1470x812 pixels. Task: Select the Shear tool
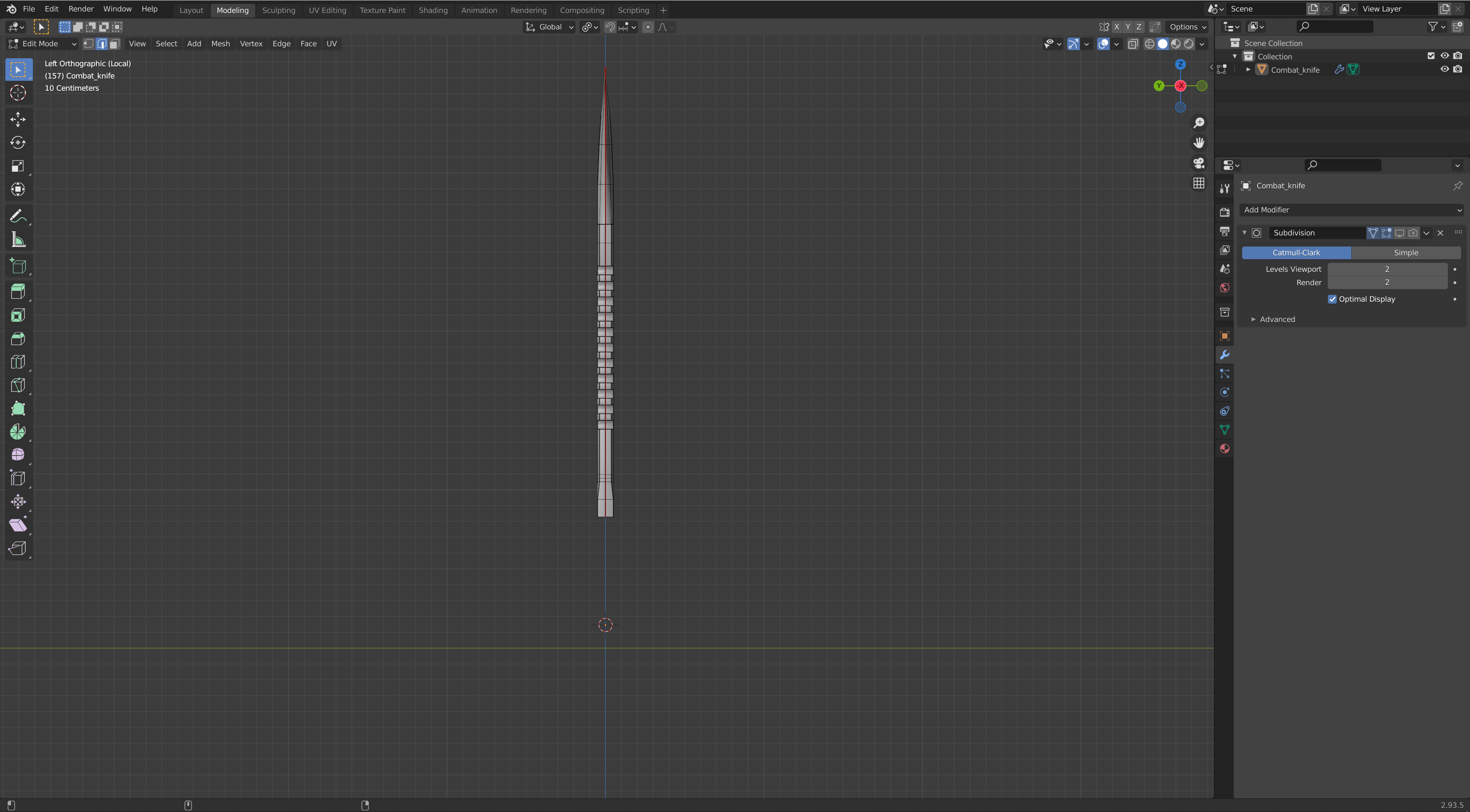(x=18, y=525)
